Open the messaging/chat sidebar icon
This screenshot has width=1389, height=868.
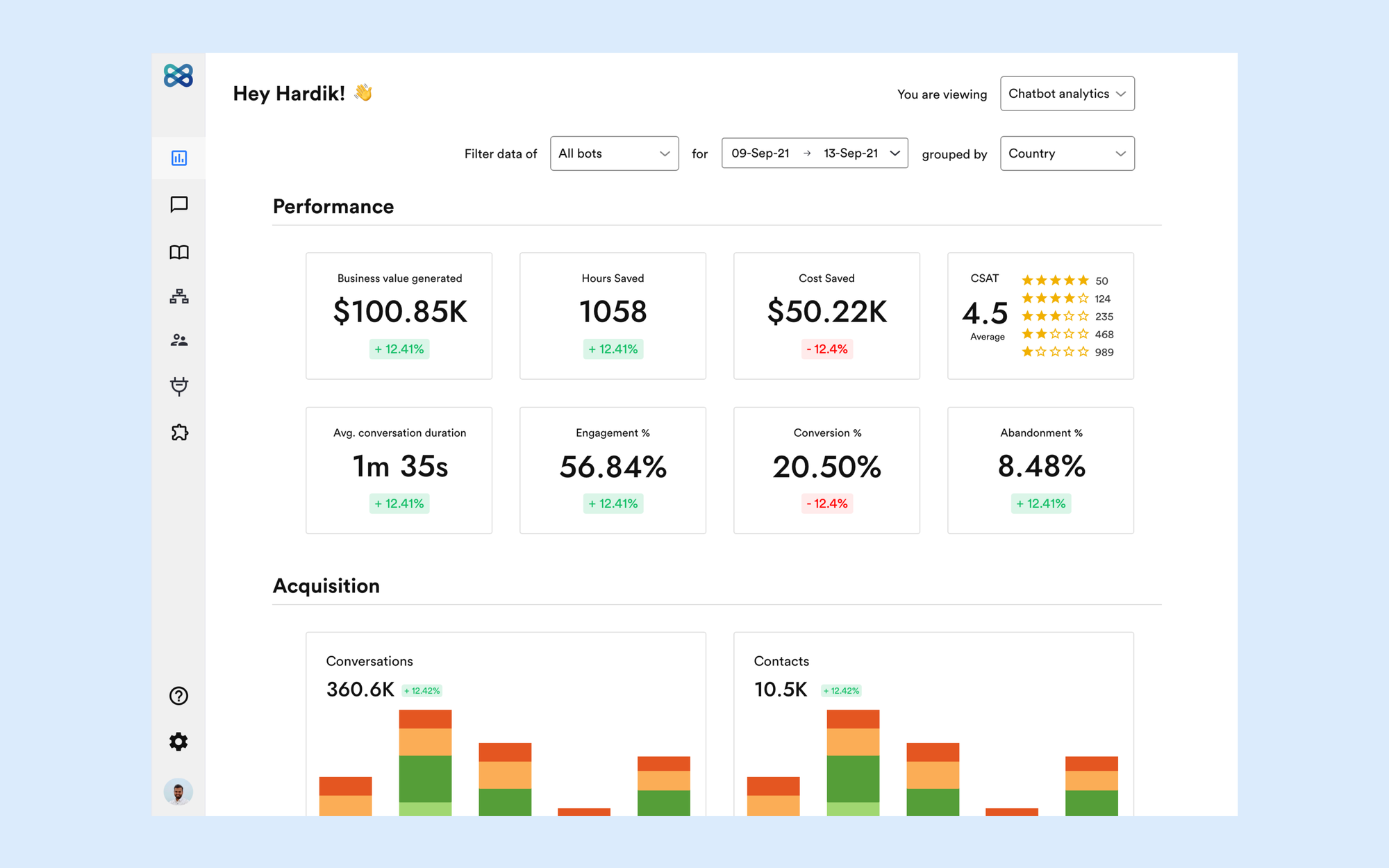point(180,204)
